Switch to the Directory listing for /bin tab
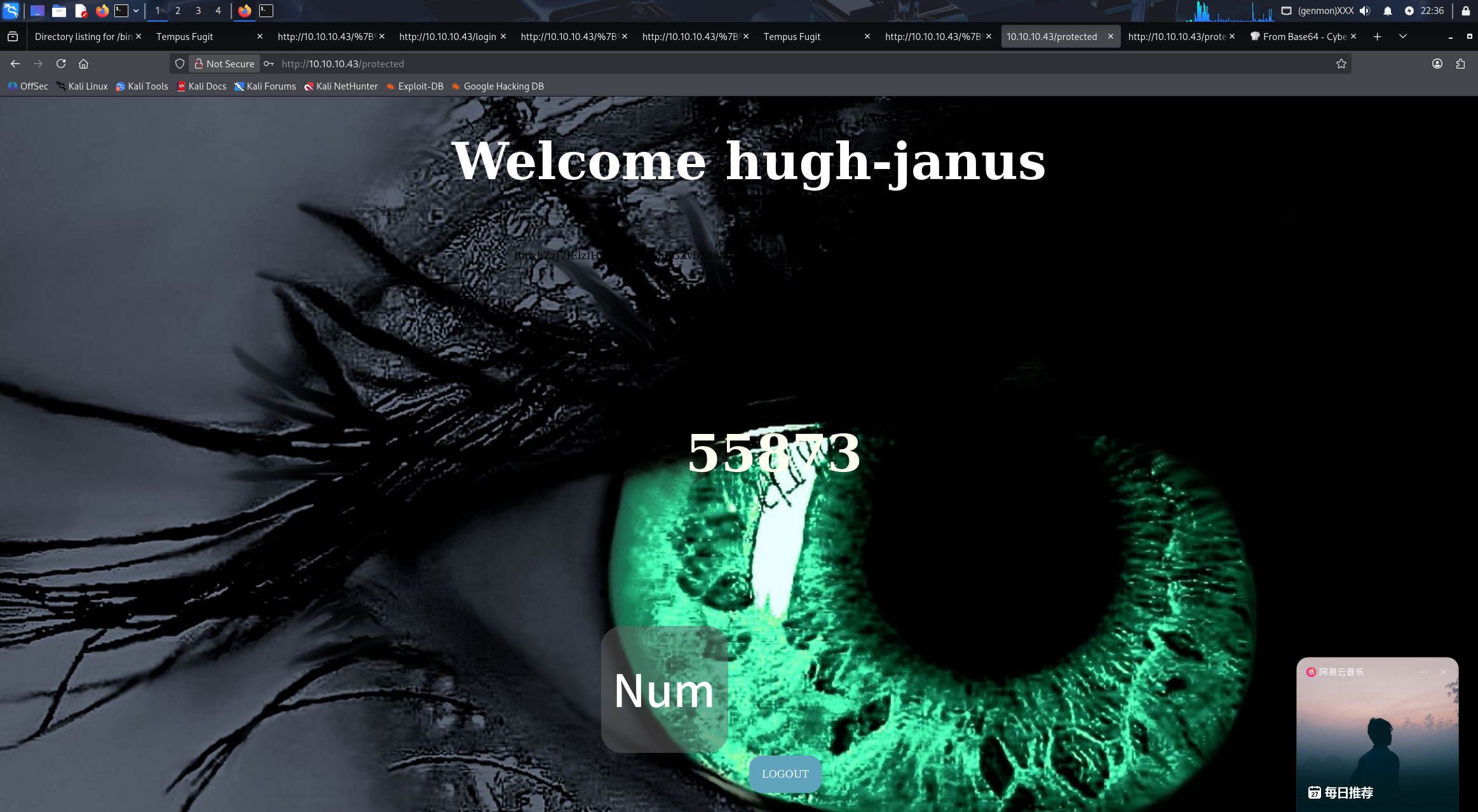The height and width of the screenshot is (812, 1478). click(x=83, y=36)
